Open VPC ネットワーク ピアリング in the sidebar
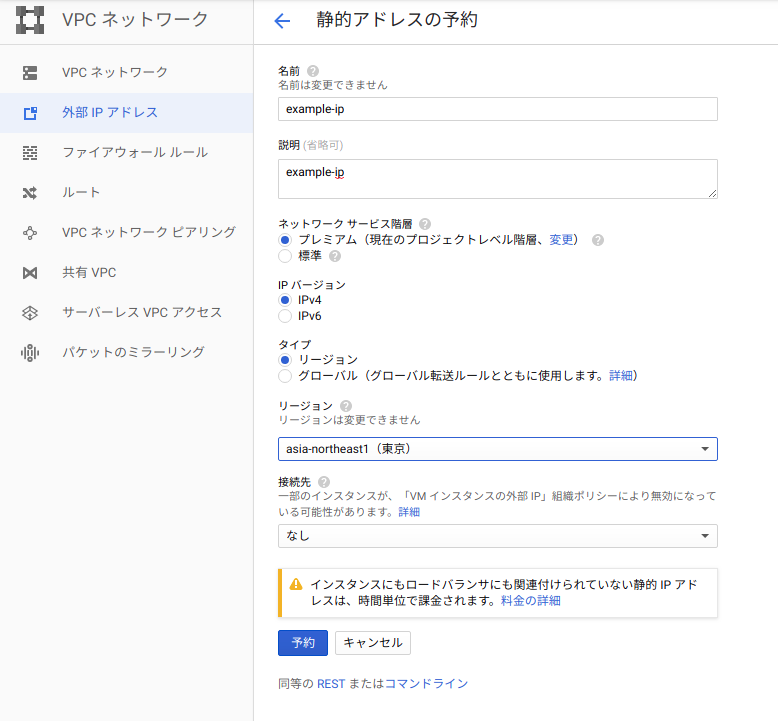This screenshot has width=778, height=721. click(x=127, y=233)
